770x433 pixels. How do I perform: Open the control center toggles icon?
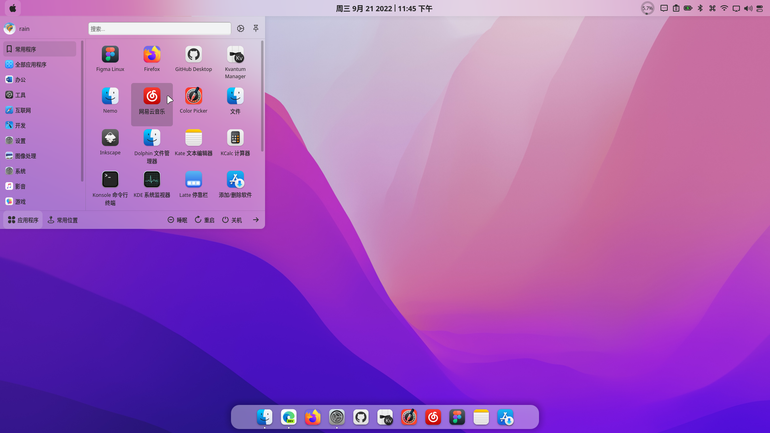point(760,8)
